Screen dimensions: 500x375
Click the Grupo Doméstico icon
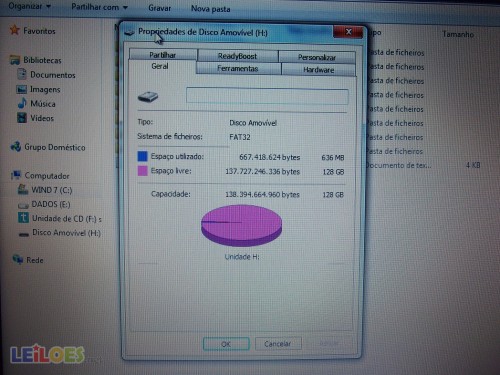point(16,146)
